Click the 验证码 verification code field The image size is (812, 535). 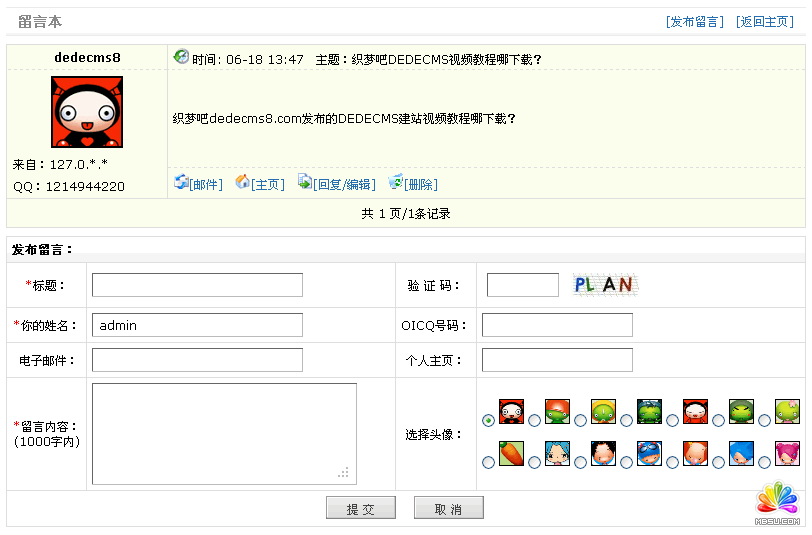coord(522,285)
